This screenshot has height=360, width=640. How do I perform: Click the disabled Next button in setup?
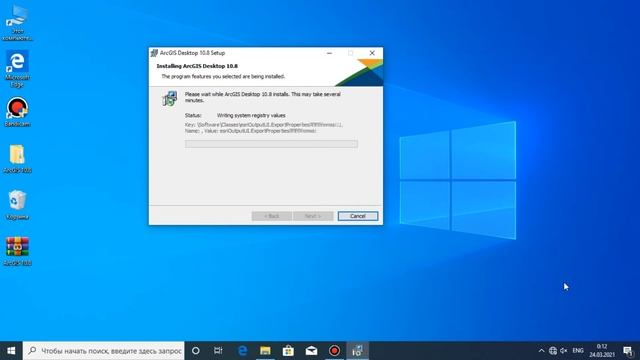click(x=313, y=216)
